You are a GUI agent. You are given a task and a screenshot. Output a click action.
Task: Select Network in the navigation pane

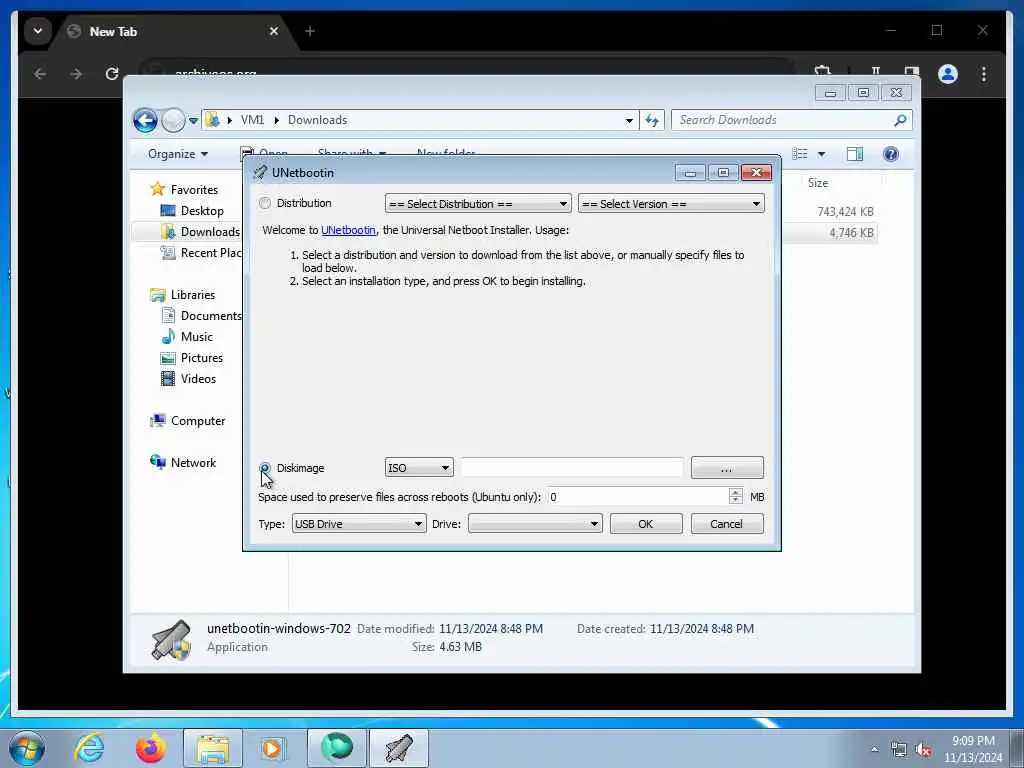click(193, 463)
